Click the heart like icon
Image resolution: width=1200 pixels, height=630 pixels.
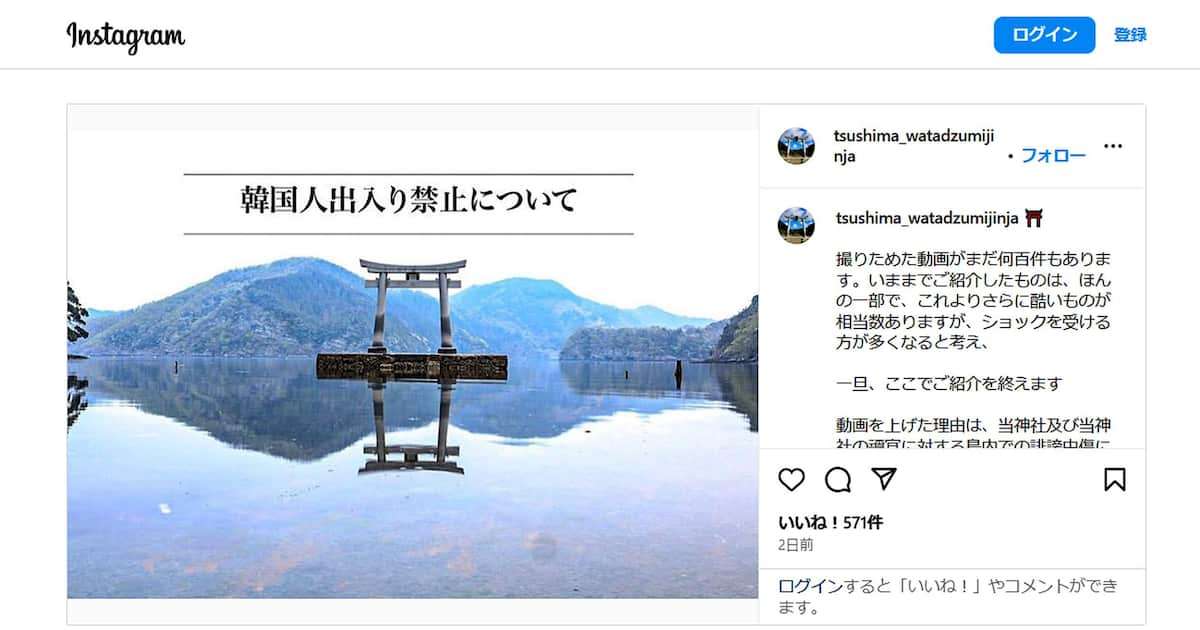[791, 480]
